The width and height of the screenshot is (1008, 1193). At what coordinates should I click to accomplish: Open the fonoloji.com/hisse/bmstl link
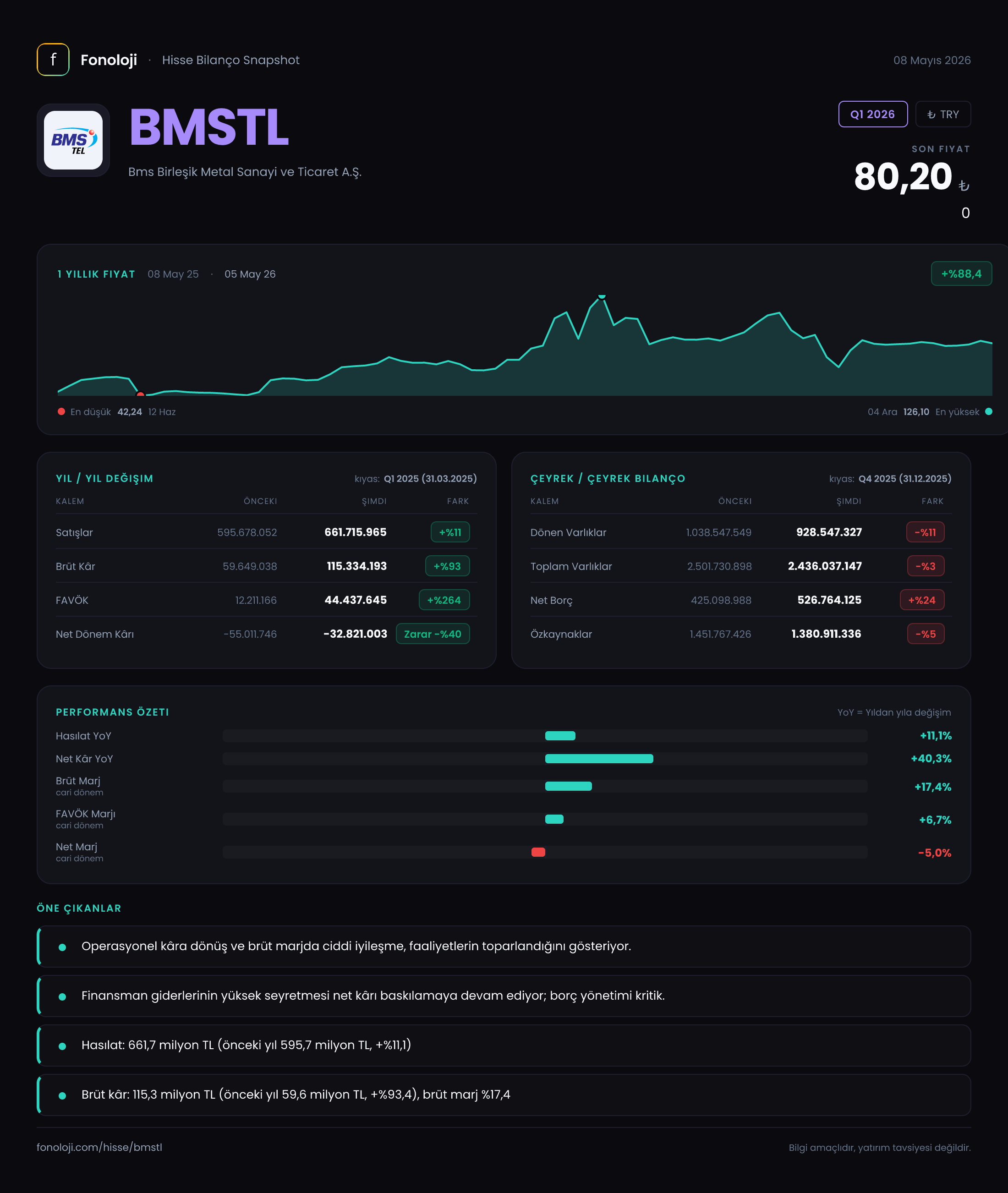pos(99,1147)
